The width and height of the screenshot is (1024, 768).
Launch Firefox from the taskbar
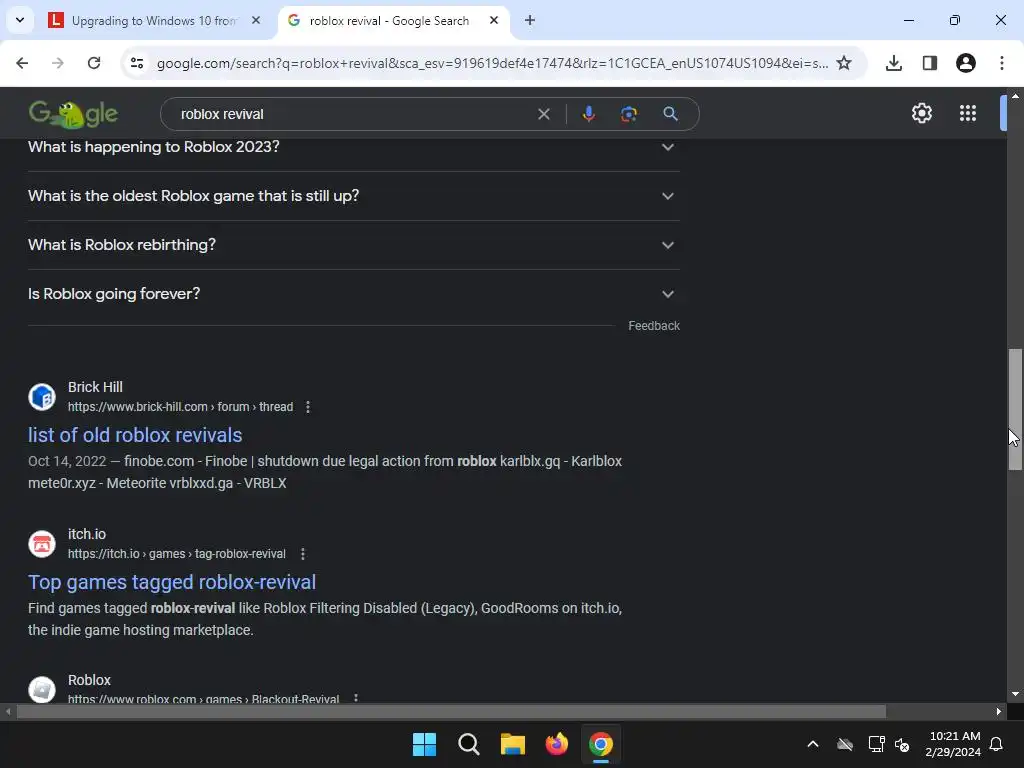(556, 744)
